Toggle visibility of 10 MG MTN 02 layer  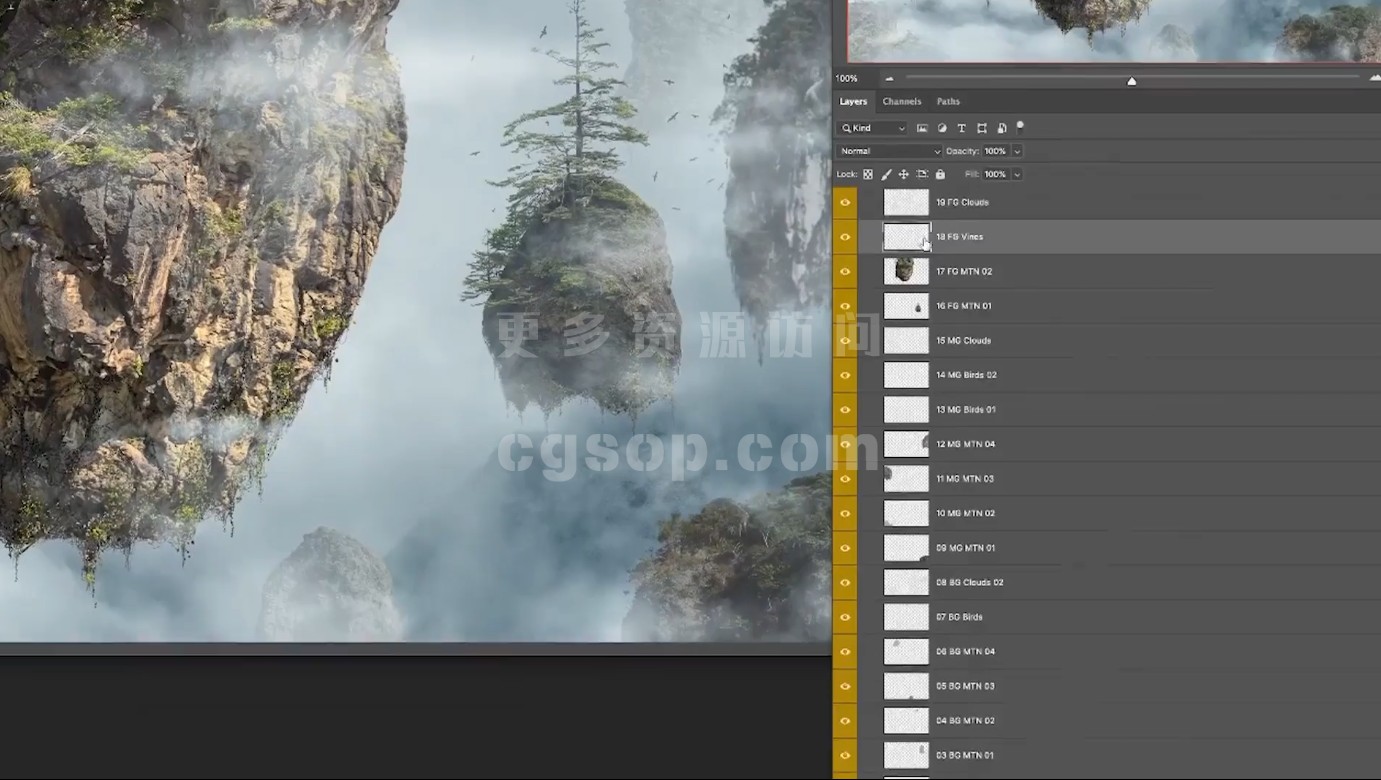click(845, 513)
